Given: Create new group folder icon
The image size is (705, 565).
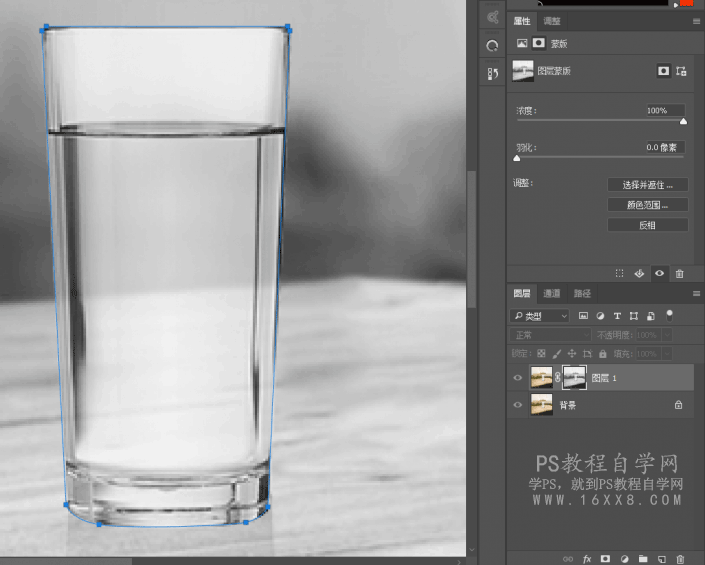Looking at the screenshot, I should (x=643, y=559).
